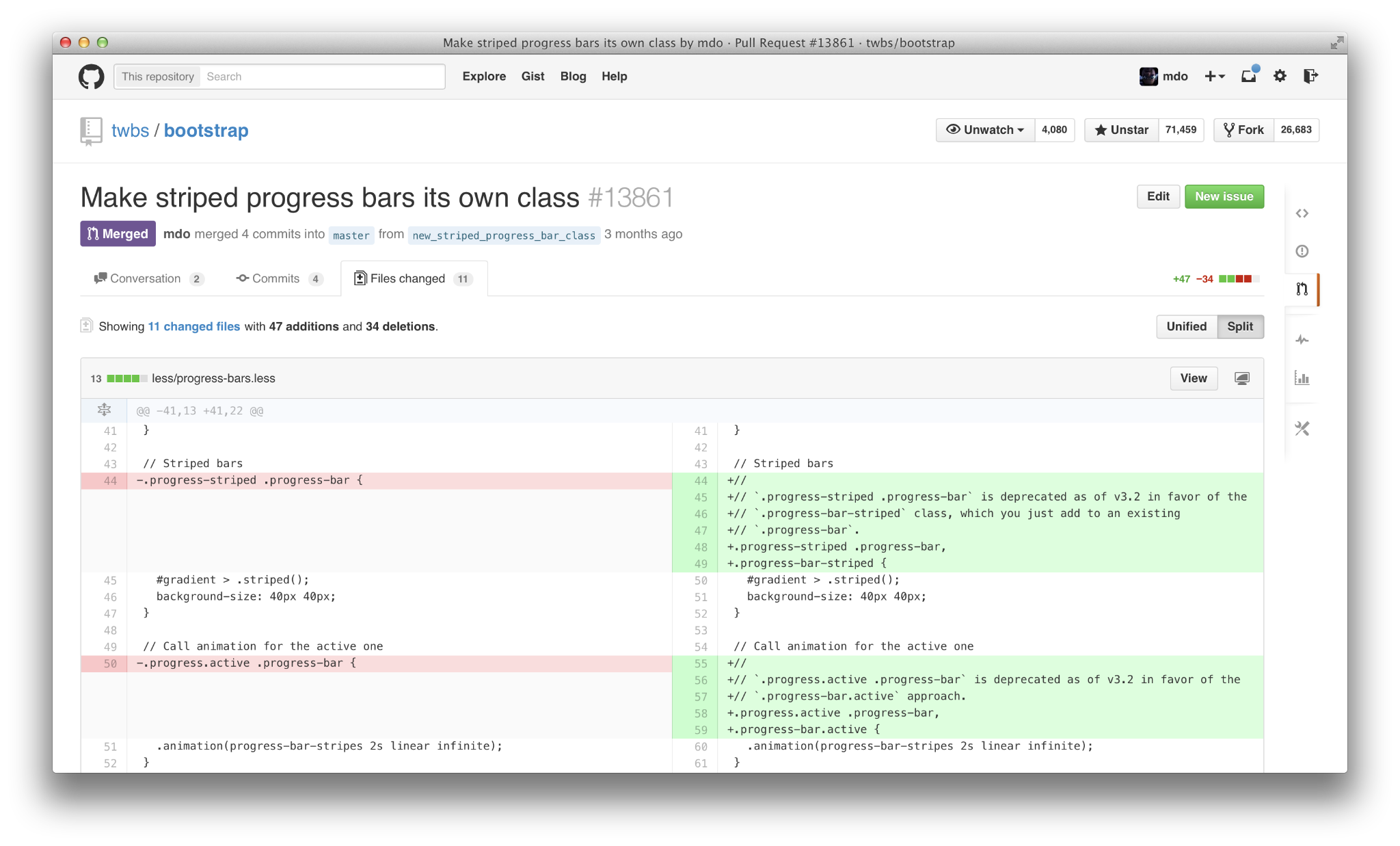
Task: Open the 4,080 watchers count
Action: (x=1054, y=130)
